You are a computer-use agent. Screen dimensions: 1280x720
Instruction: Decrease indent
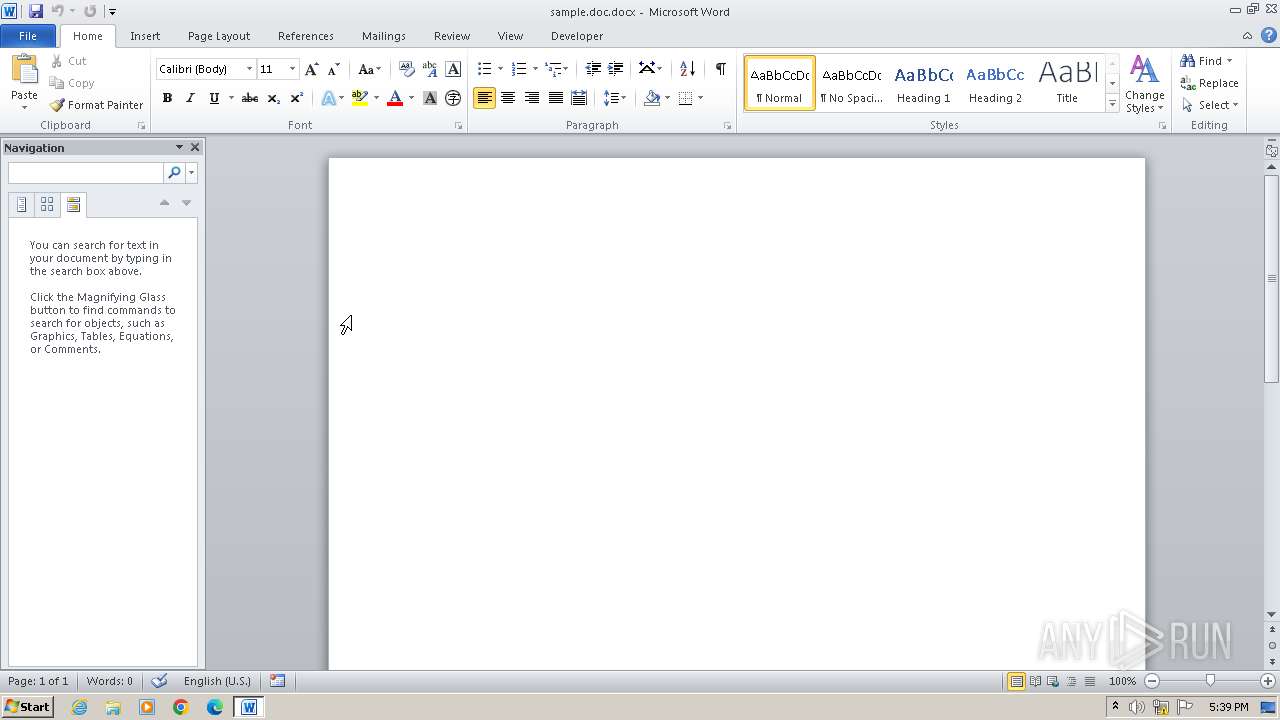(593, 69)
